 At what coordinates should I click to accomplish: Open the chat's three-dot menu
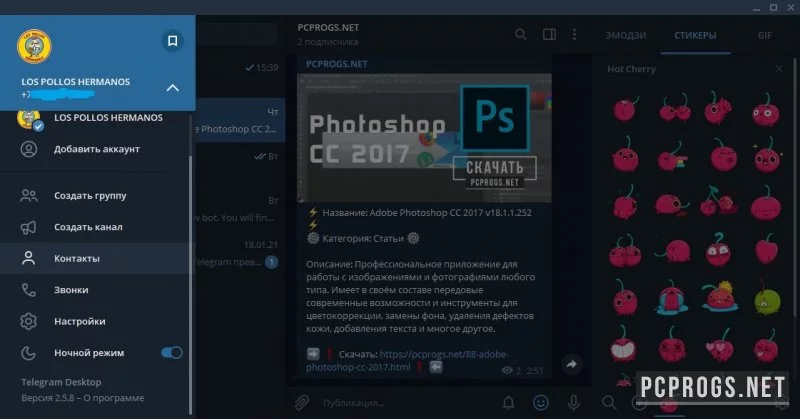574,35
